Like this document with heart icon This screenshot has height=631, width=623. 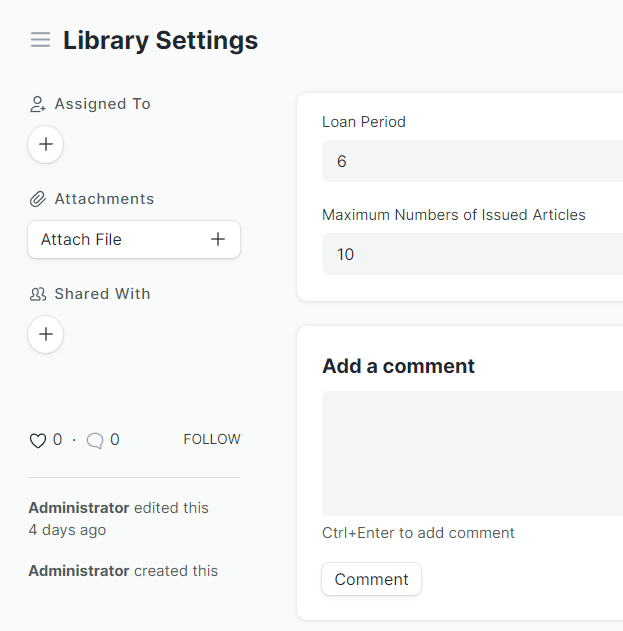[x=38, y=440]
